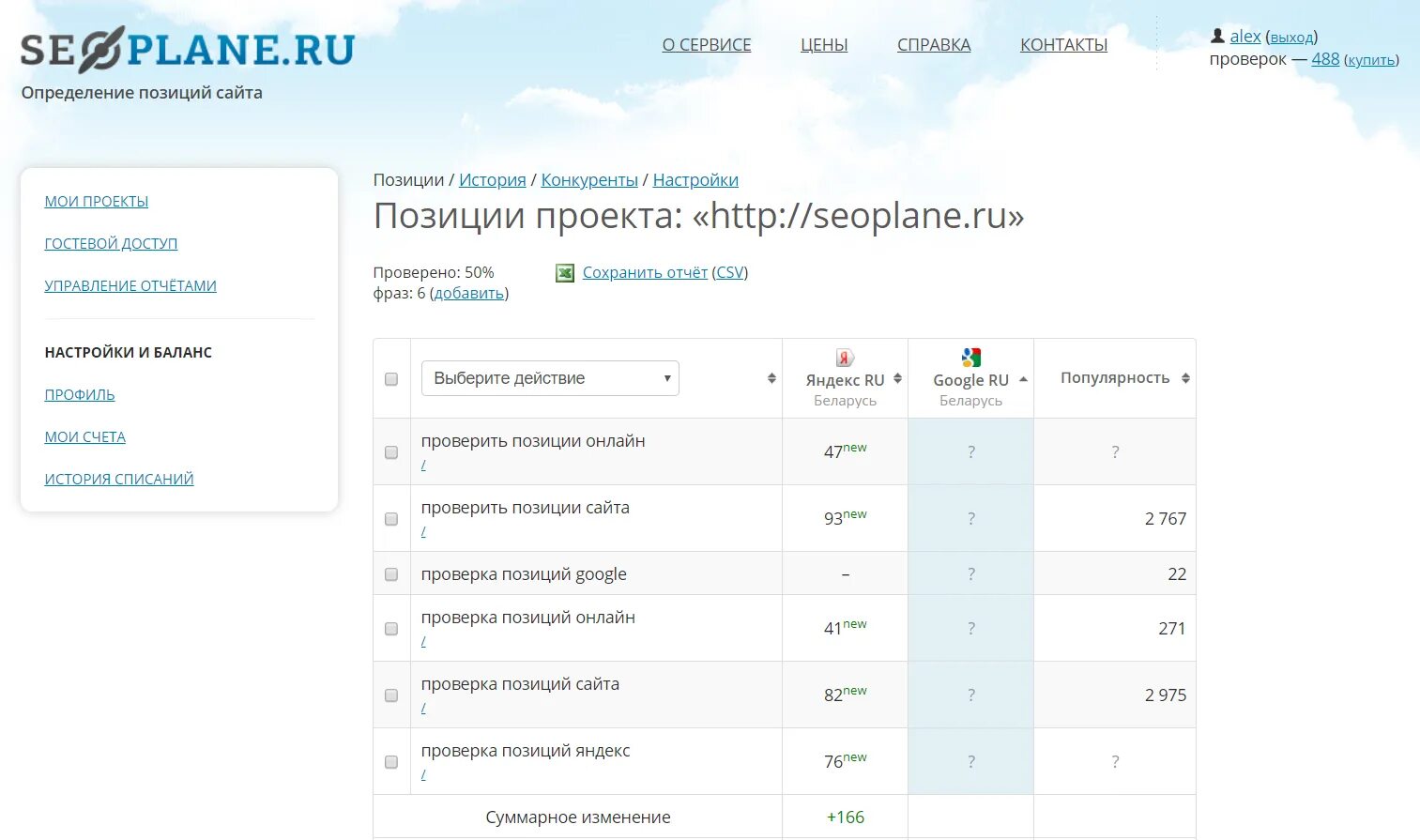Click the Яндекс position 41 cell

(x=845, y=628)
